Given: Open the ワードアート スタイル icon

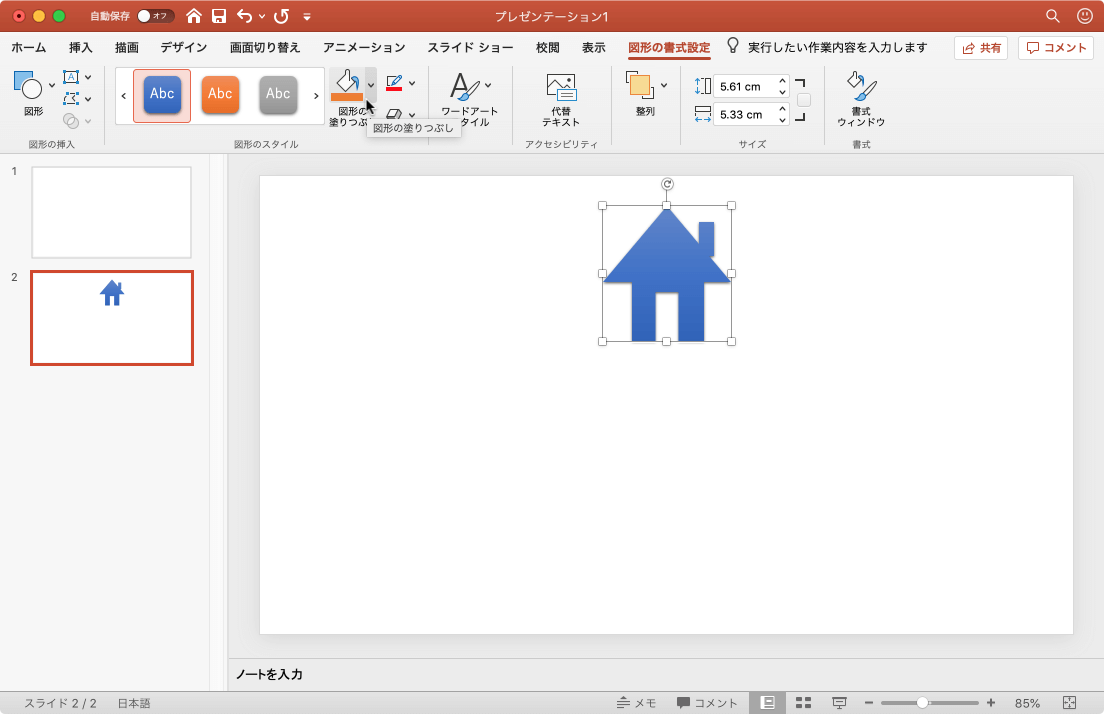Looking at the screenshot, I should pyautogui.click(x=464, y=87).
